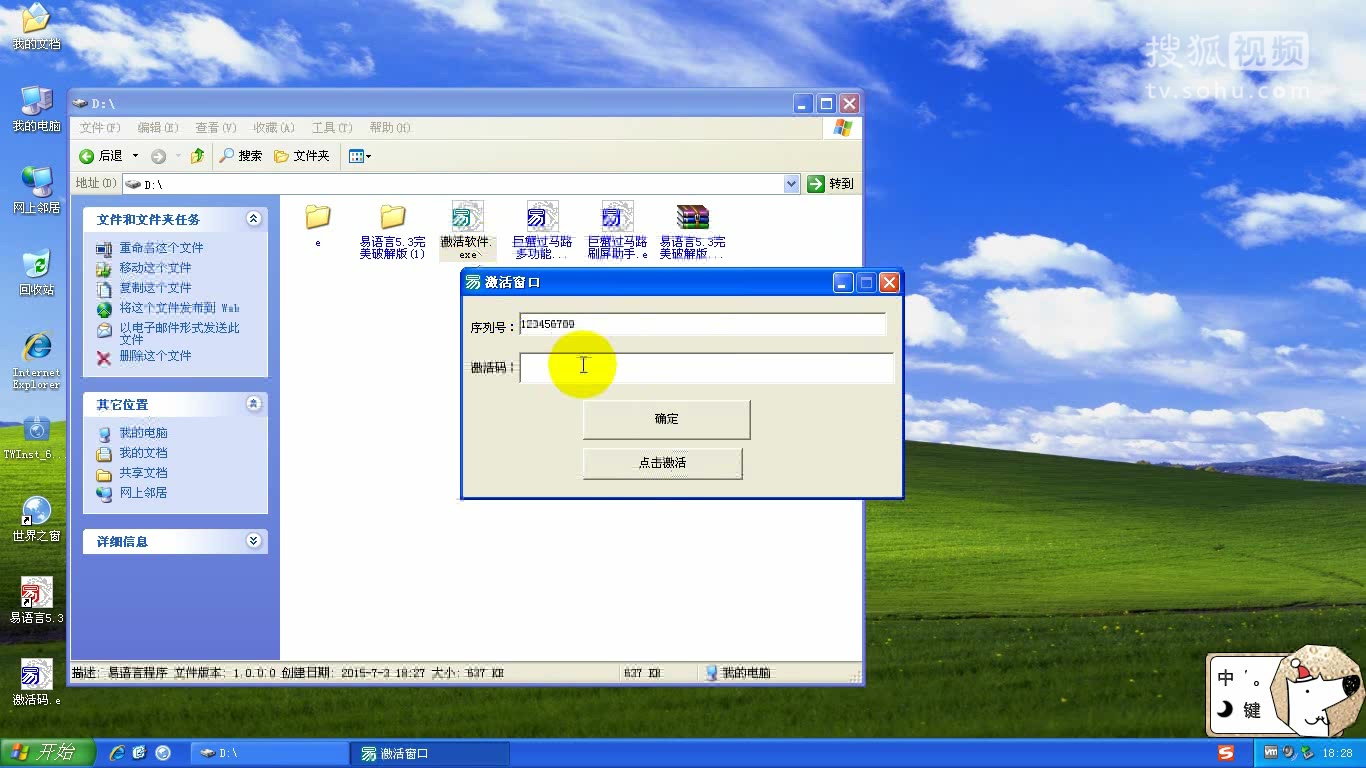Click the 激活码 activation code field
Image resolution: width=1366 pixels, height=768 pixels.
point(706,367)
